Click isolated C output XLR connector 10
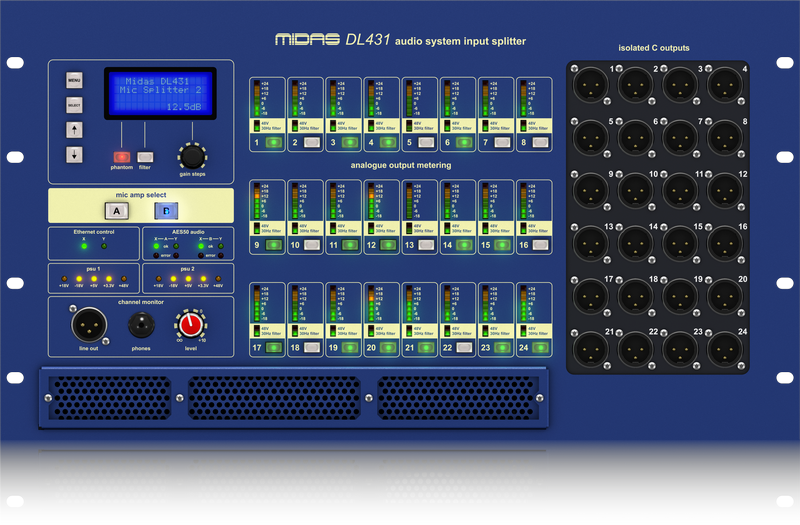The image size is (800, 525). tap(635, 191)
